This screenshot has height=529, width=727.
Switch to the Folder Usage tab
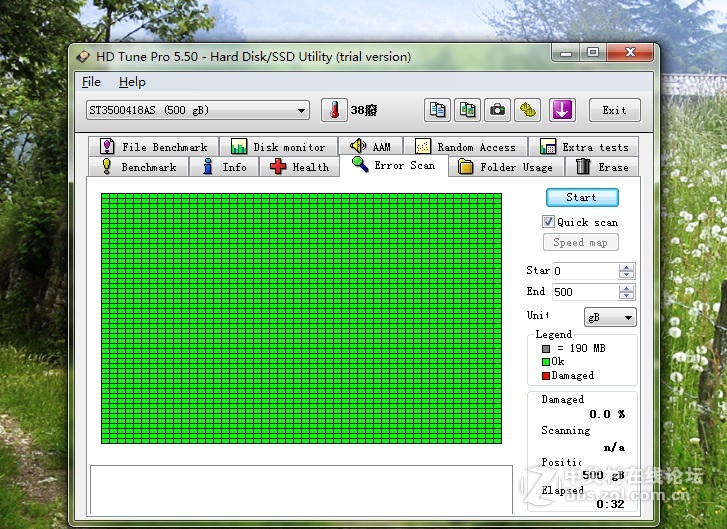click(x=507, y=167)
